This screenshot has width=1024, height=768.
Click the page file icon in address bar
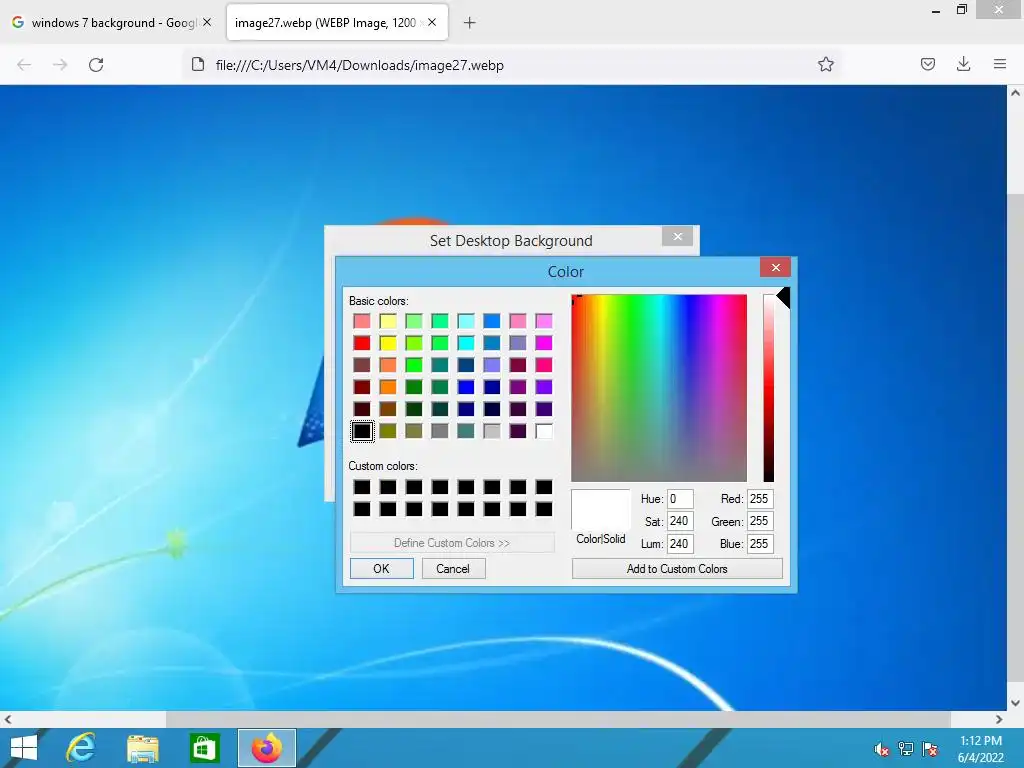pos(198,64)
